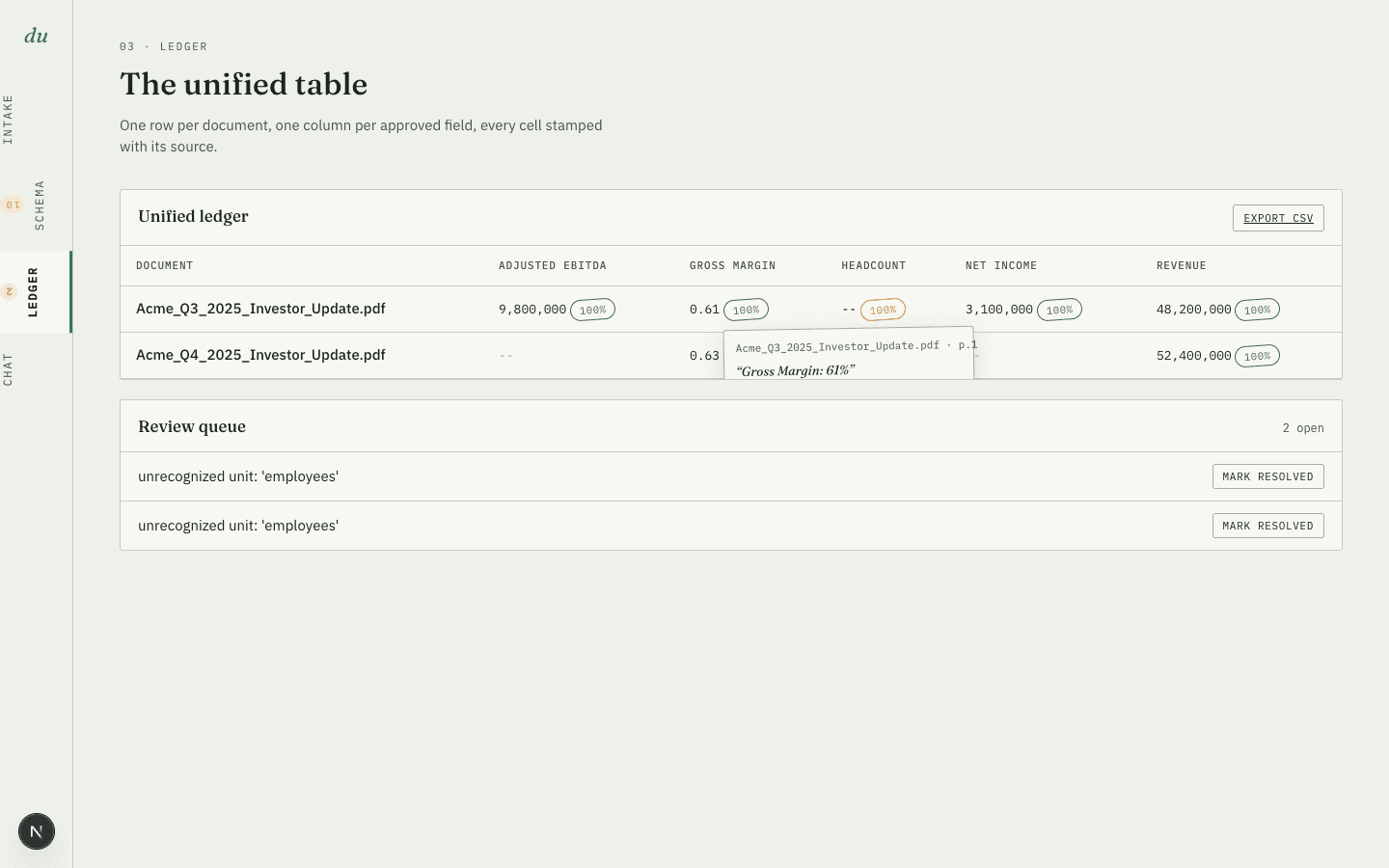The width and height of the screenshot is (1389, 868).
Task: Click the 100% badge beside 48,200,000
Action: click(1257, 310)
